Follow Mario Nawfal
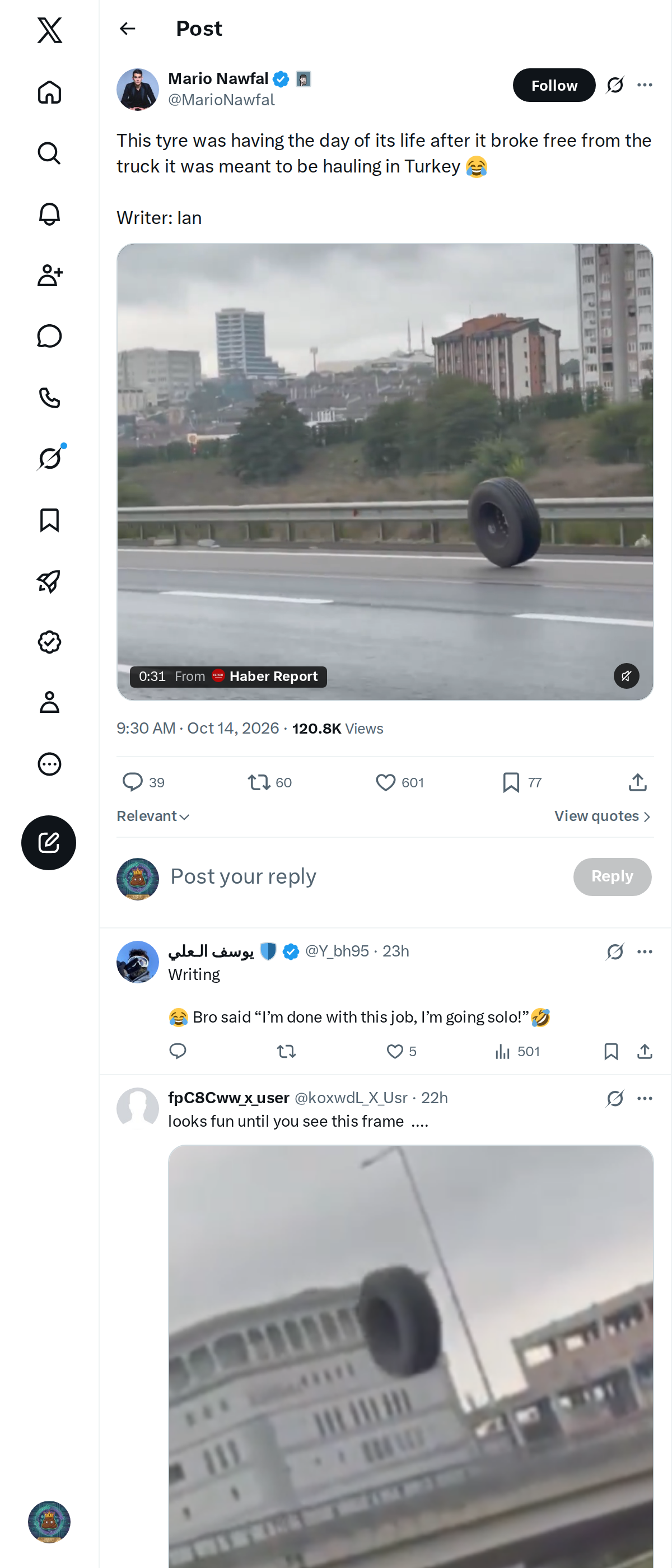Image resolution: width=672 pixels, height=1568 pixels. pos(554,85)
